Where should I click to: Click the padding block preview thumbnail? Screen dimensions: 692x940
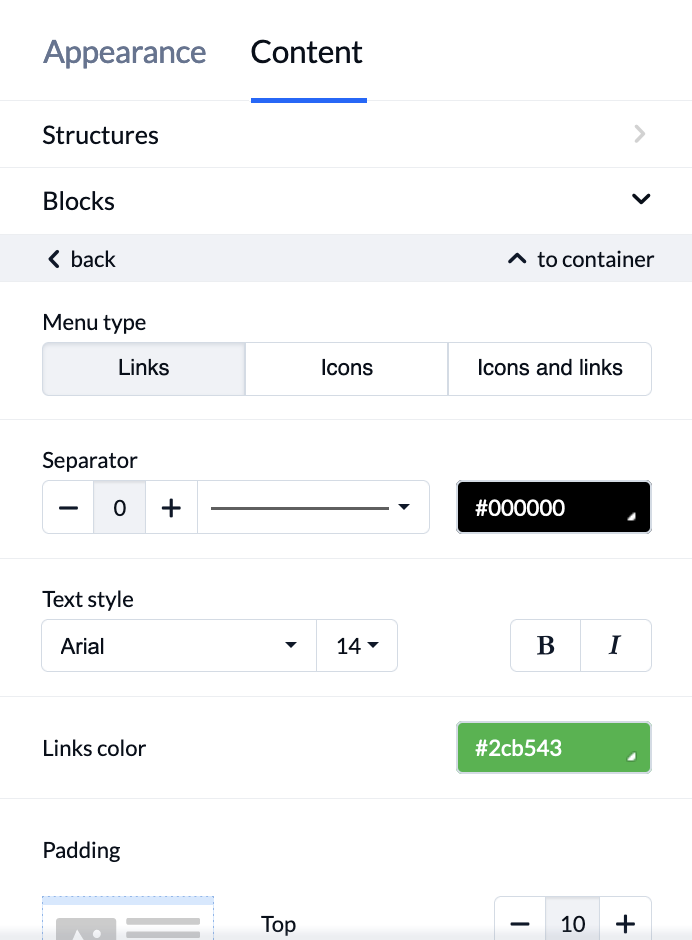pyautogui.click(x=128, y=918)
